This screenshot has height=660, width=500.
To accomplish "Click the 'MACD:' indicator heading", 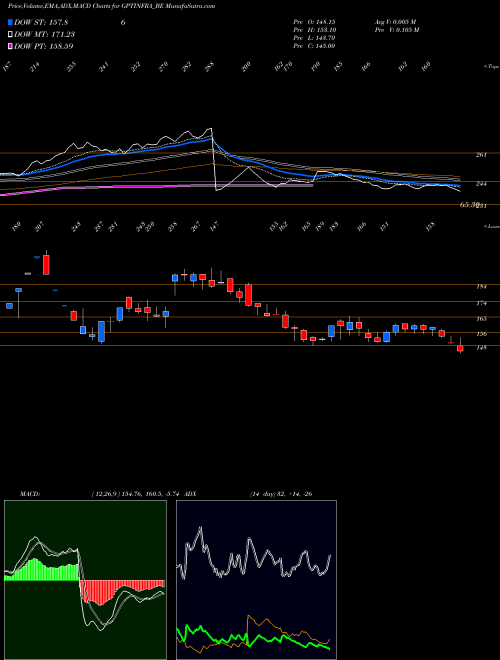I will coord(29,494).
